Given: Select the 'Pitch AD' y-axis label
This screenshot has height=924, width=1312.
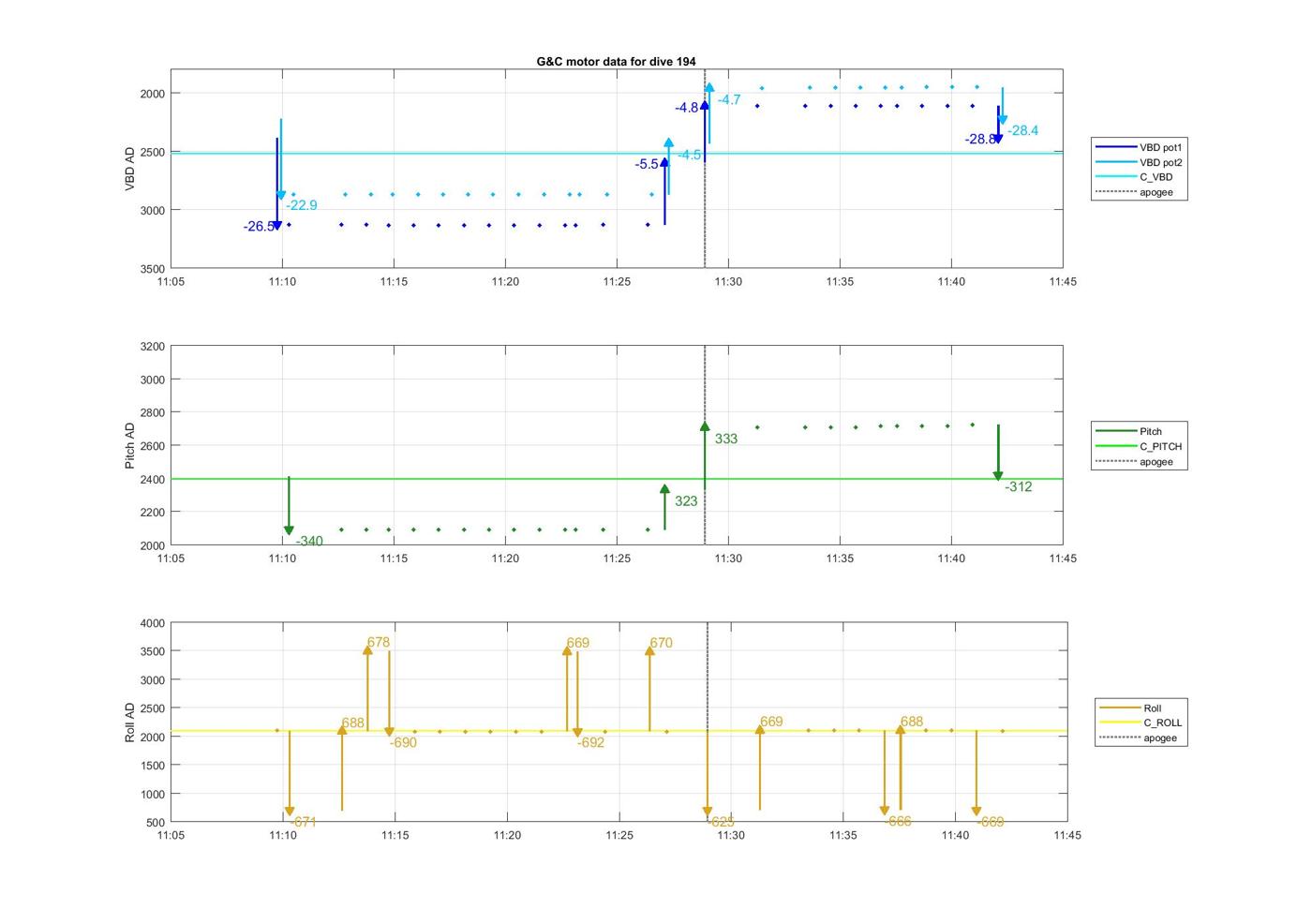Looking at the screenshot, I should click(x=130, y=445).
